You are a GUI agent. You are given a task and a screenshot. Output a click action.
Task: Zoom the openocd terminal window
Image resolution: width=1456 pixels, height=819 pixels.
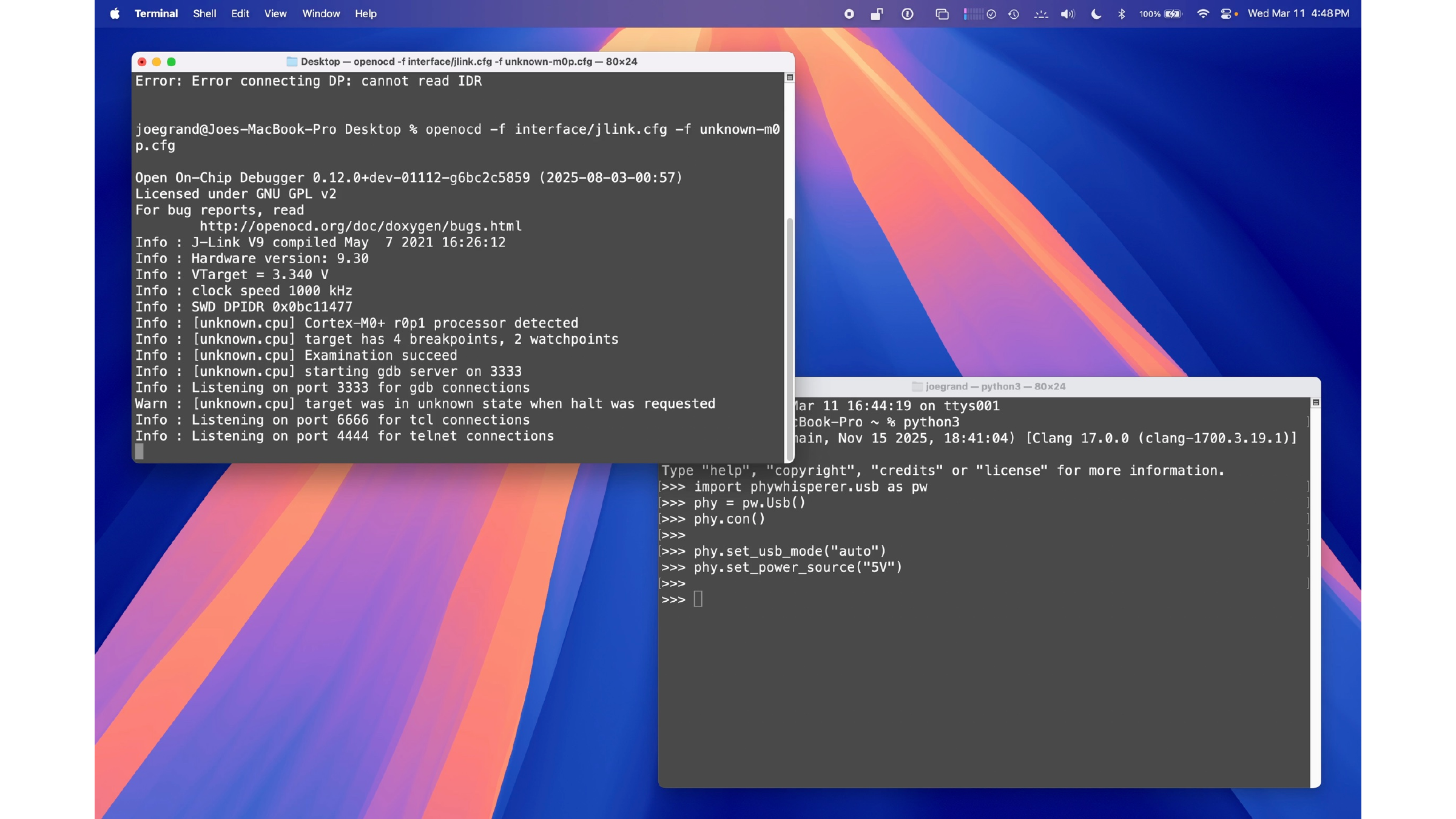coord(172,62)
